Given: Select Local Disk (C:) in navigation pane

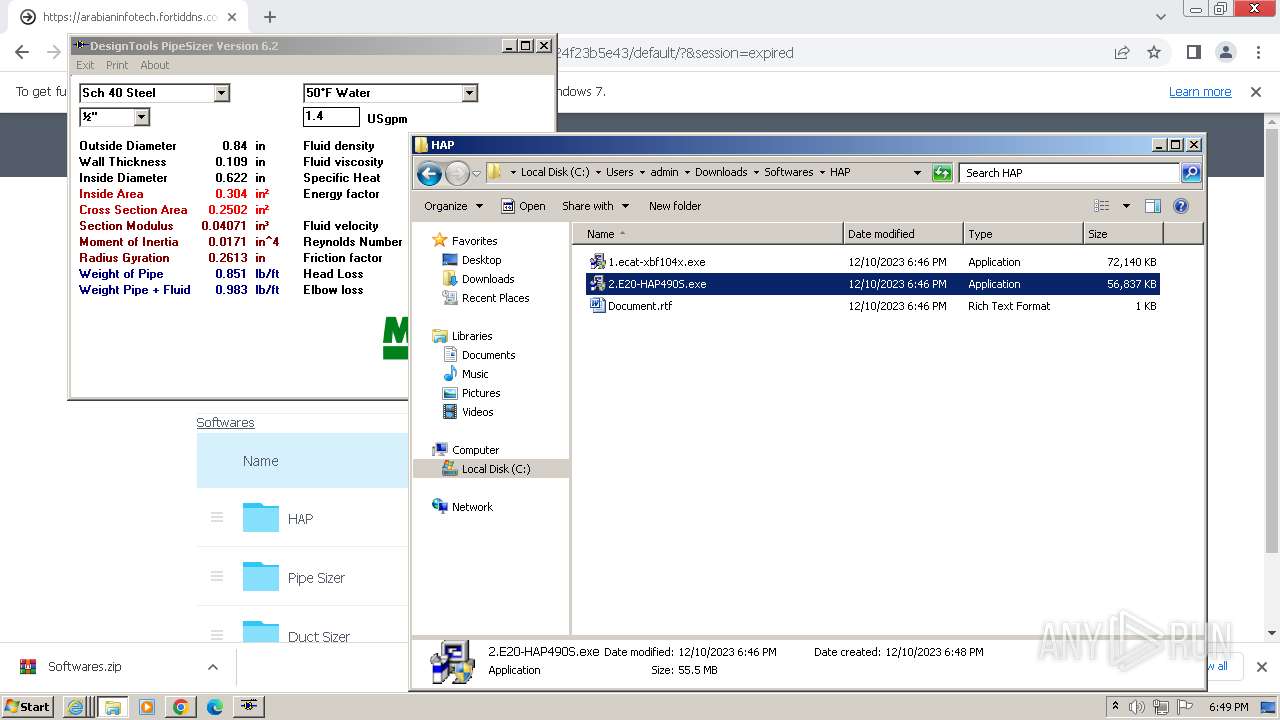Looking at the screenshot, I should tap(495, 469).
